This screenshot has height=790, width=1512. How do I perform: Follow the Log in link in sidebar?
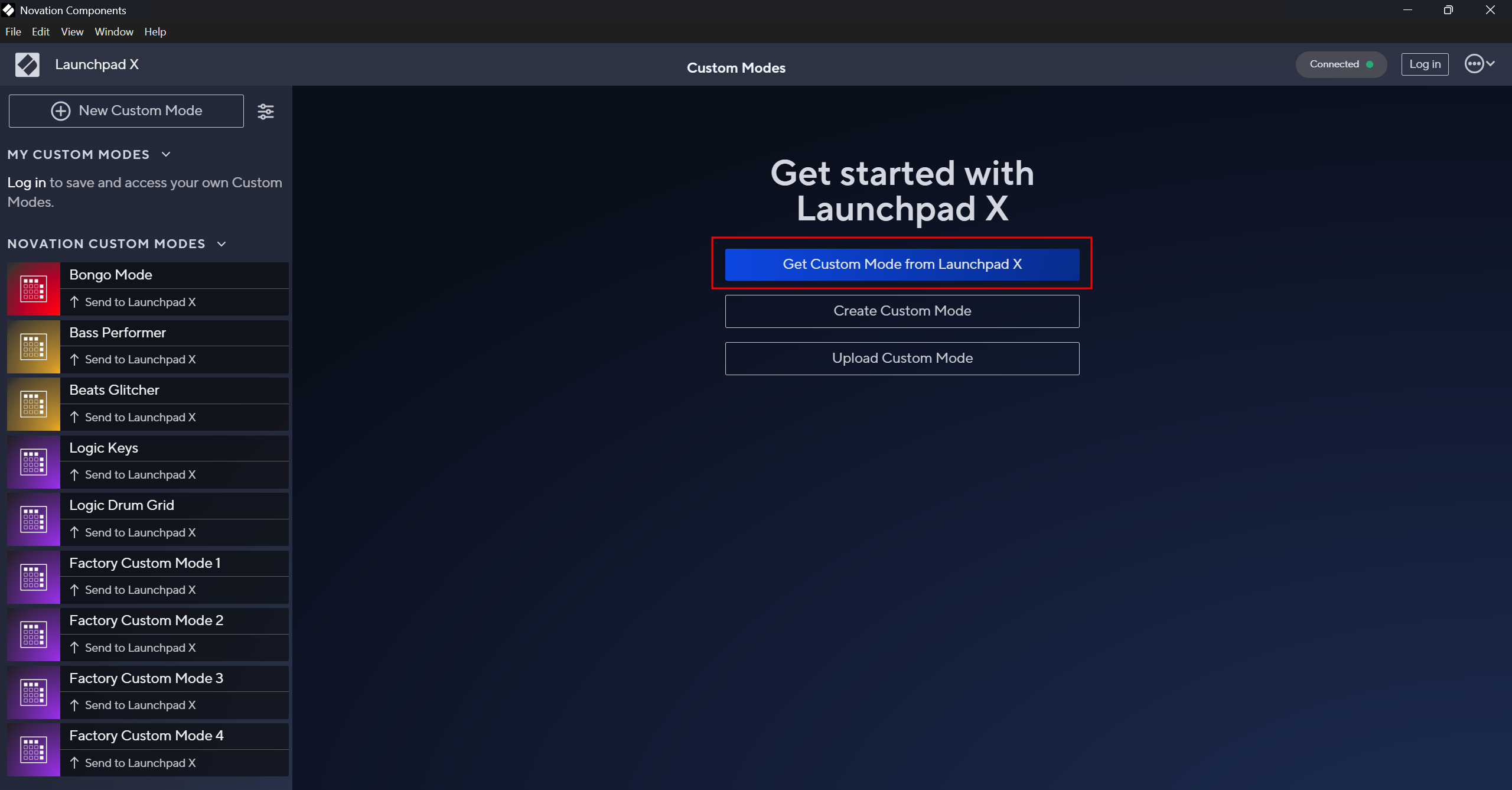tap(27, 183)
